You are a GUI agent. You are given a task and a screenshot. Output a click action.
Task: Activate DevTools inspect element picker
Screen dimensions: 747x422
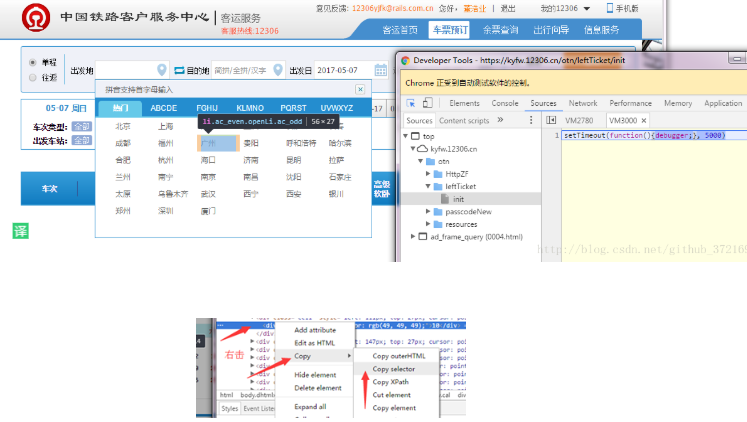[411, 103]
